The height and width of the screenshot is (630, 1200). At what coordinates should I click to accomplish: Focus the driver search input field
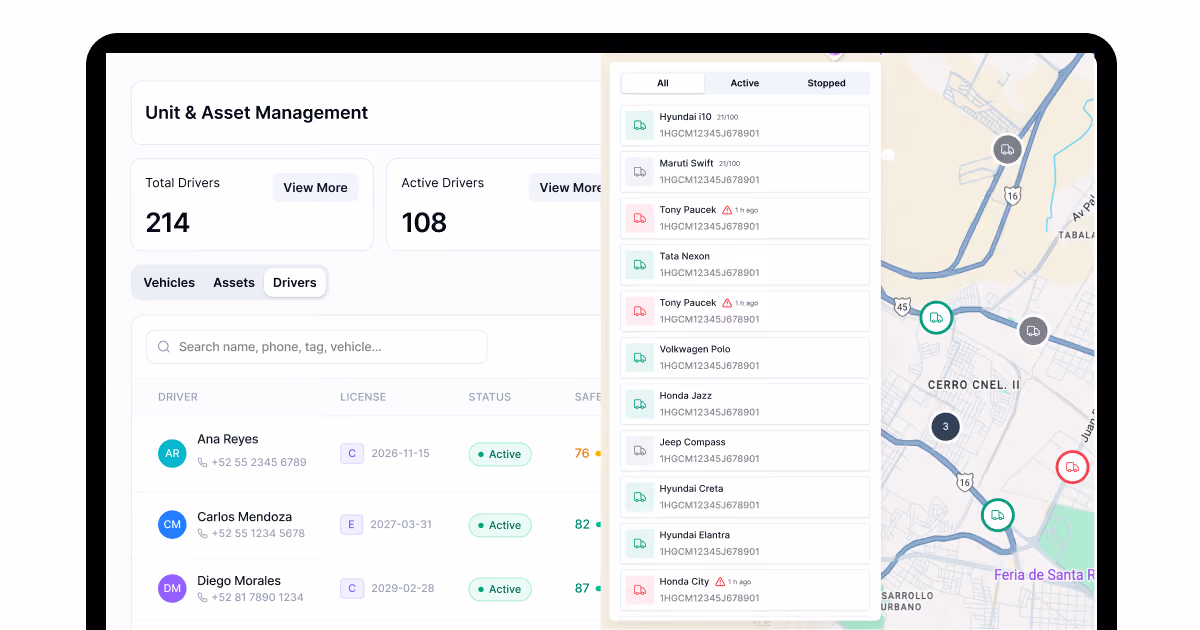pos(317,347)
